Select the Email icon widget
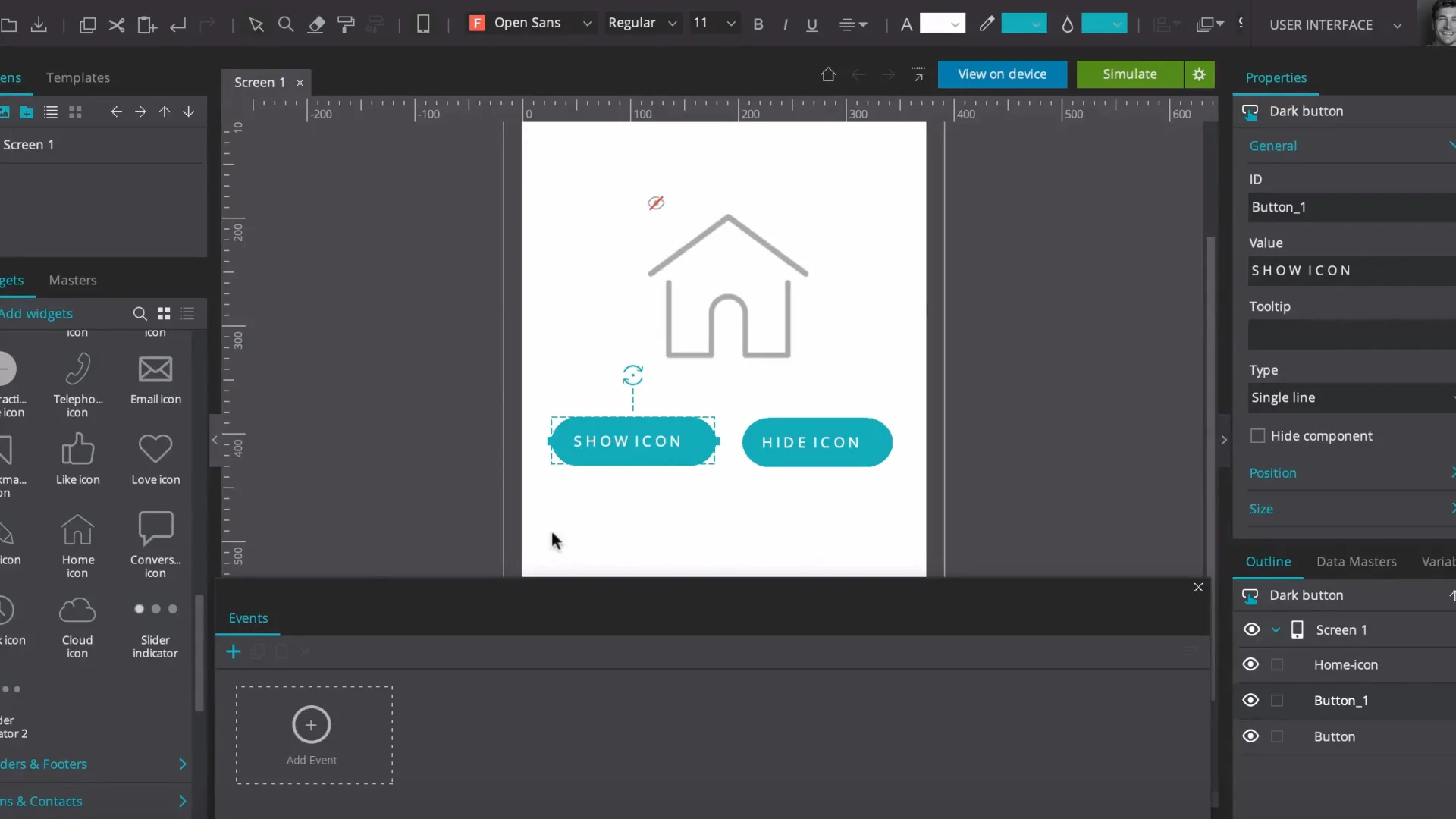The width and height of the screenshot is (1456, 819). (155, 379)
